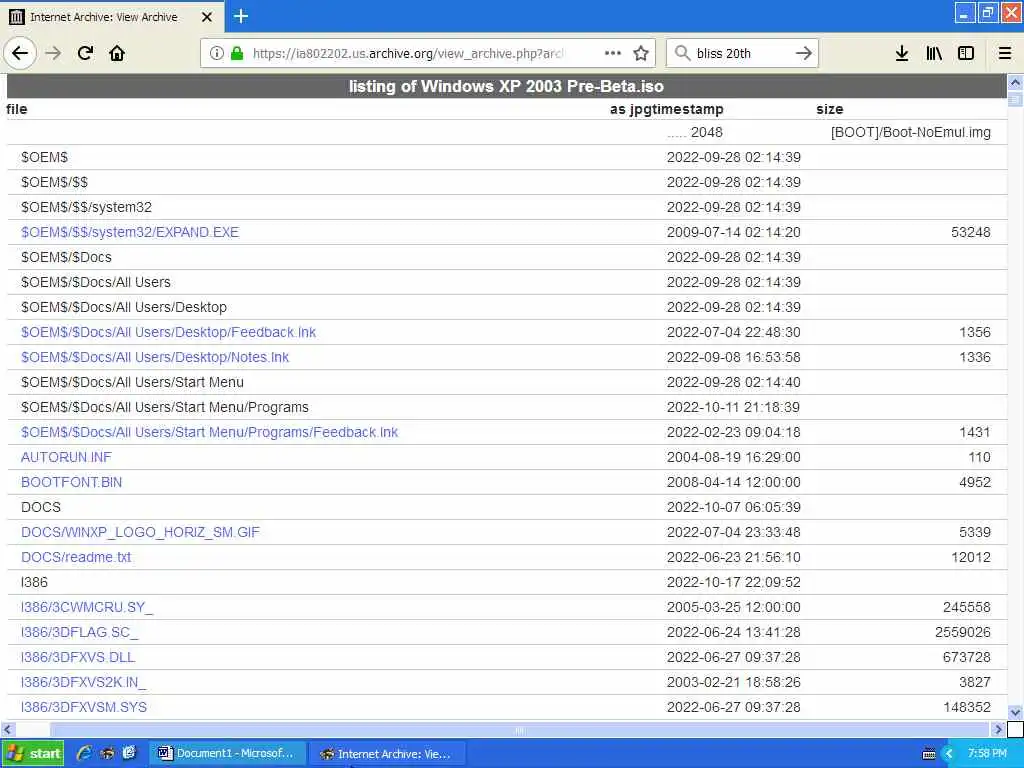Open the I386/3DFXVS2K.IN_ link
This screenshot has width=1024, height=768.
pos(84,682)
